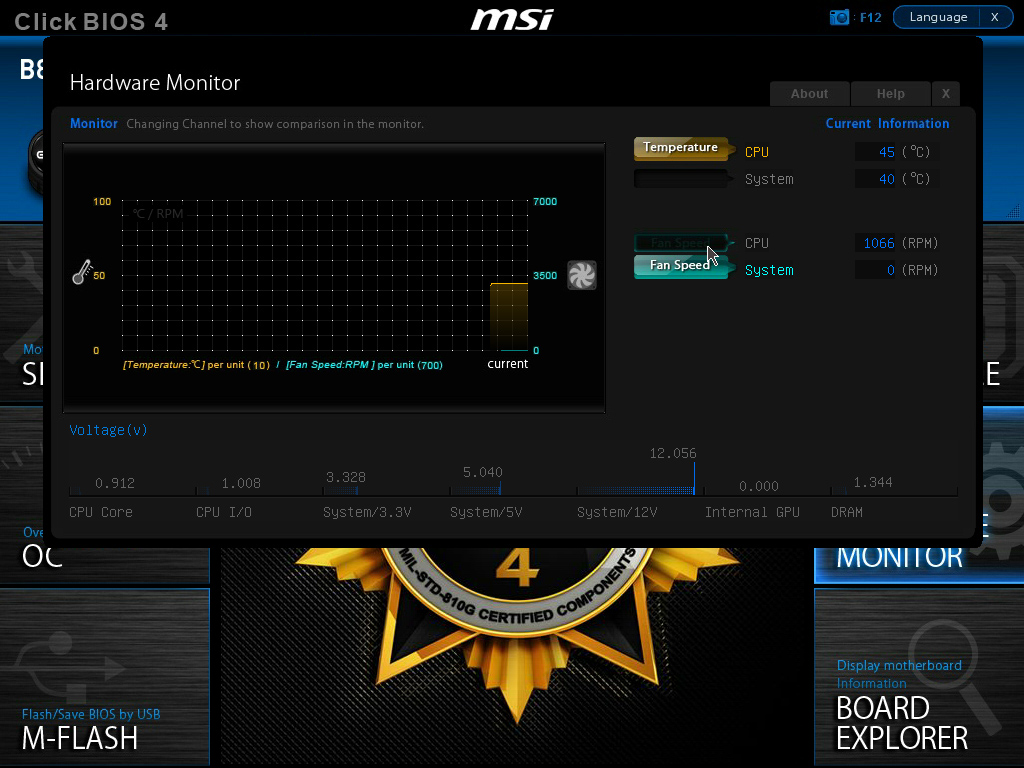
Task: Click the 'current' label under graph
Action: point(507,364)
